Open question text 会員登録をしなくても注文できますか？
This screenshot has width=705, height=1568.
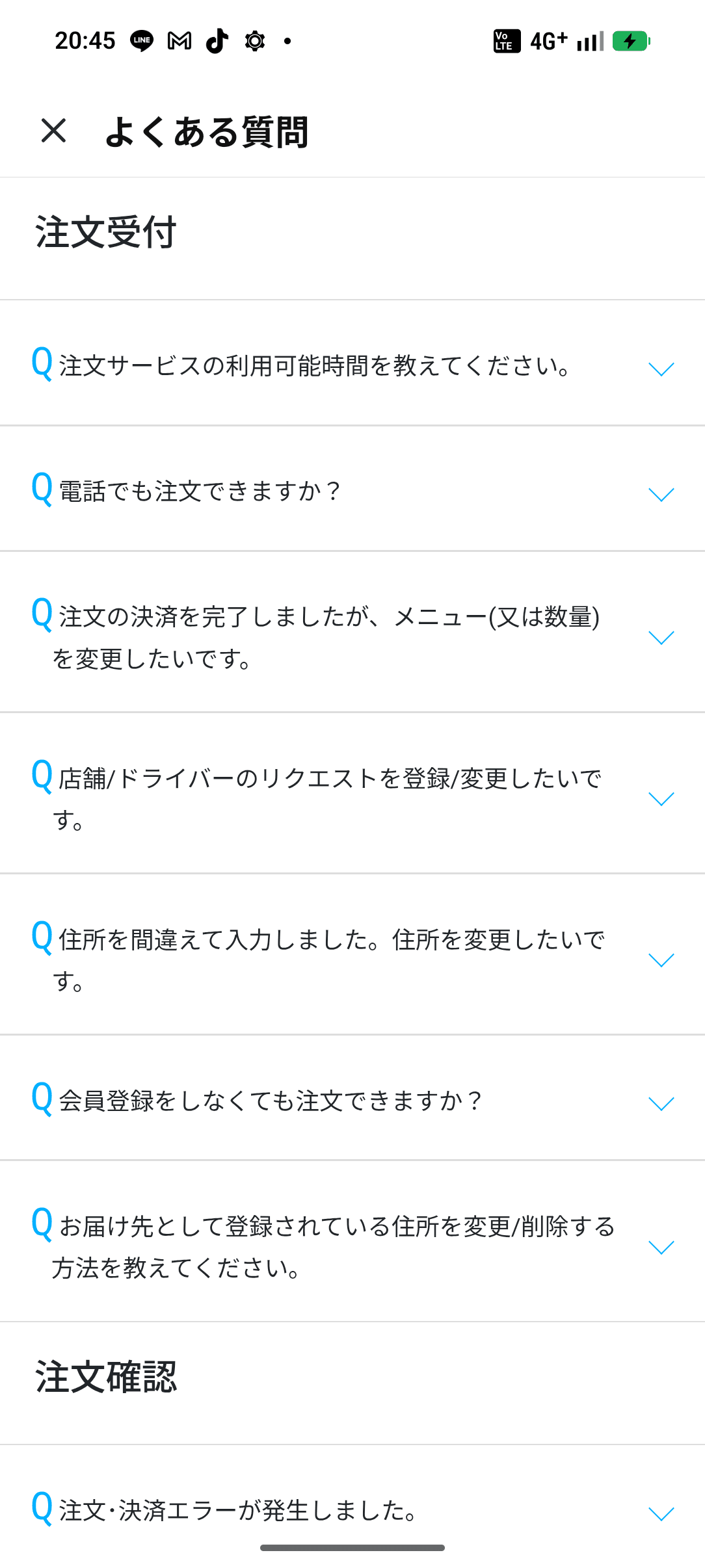point(271,1101)
